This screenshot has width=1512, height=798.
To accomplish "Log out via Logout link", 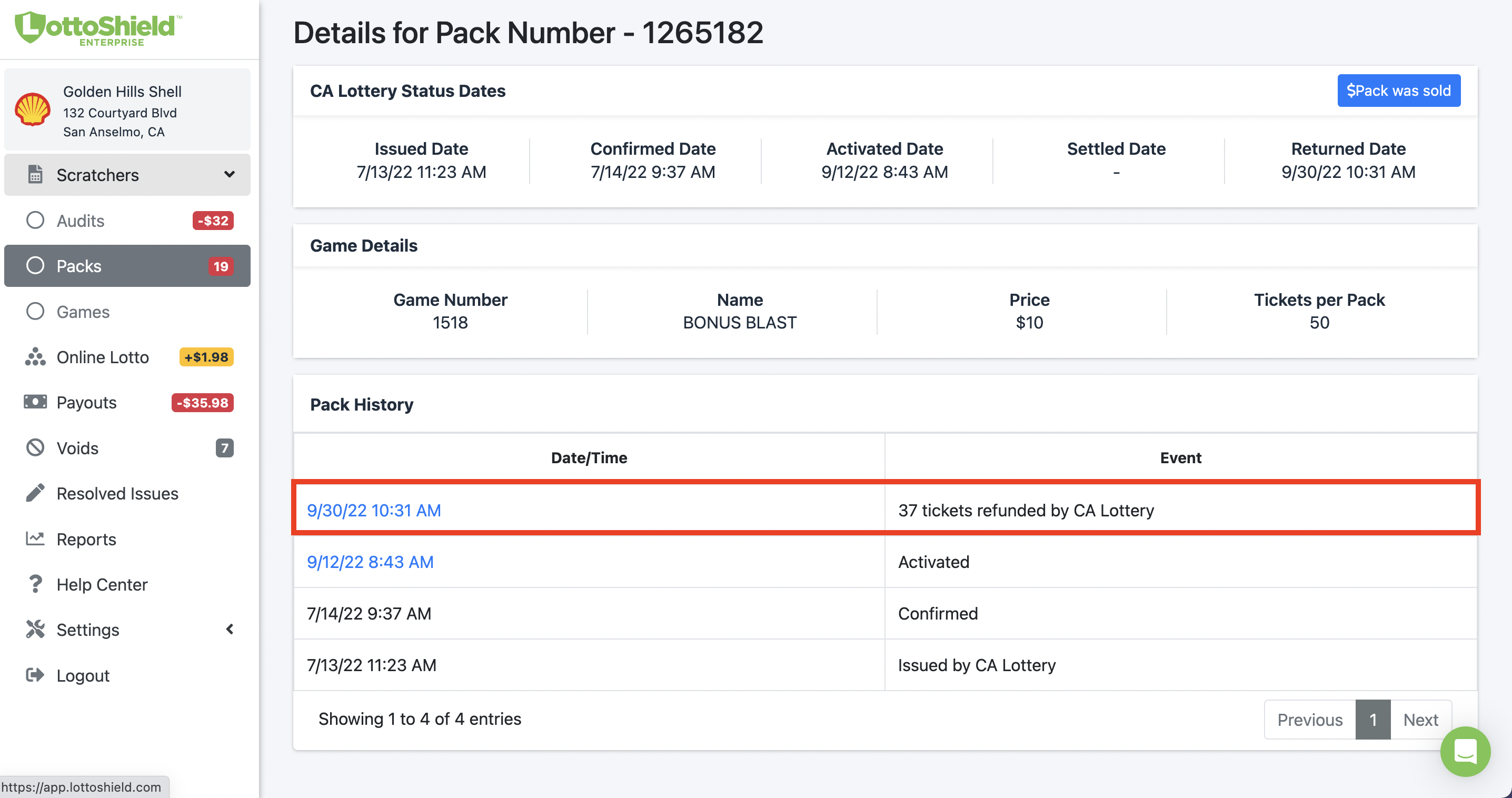I will tap(83, 675).
